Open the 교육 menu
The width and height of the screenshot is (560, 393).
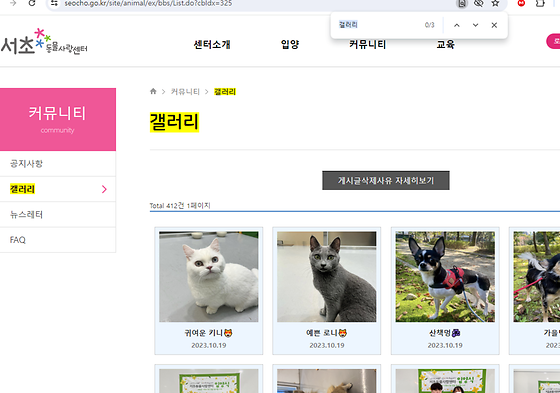point(445,44)
